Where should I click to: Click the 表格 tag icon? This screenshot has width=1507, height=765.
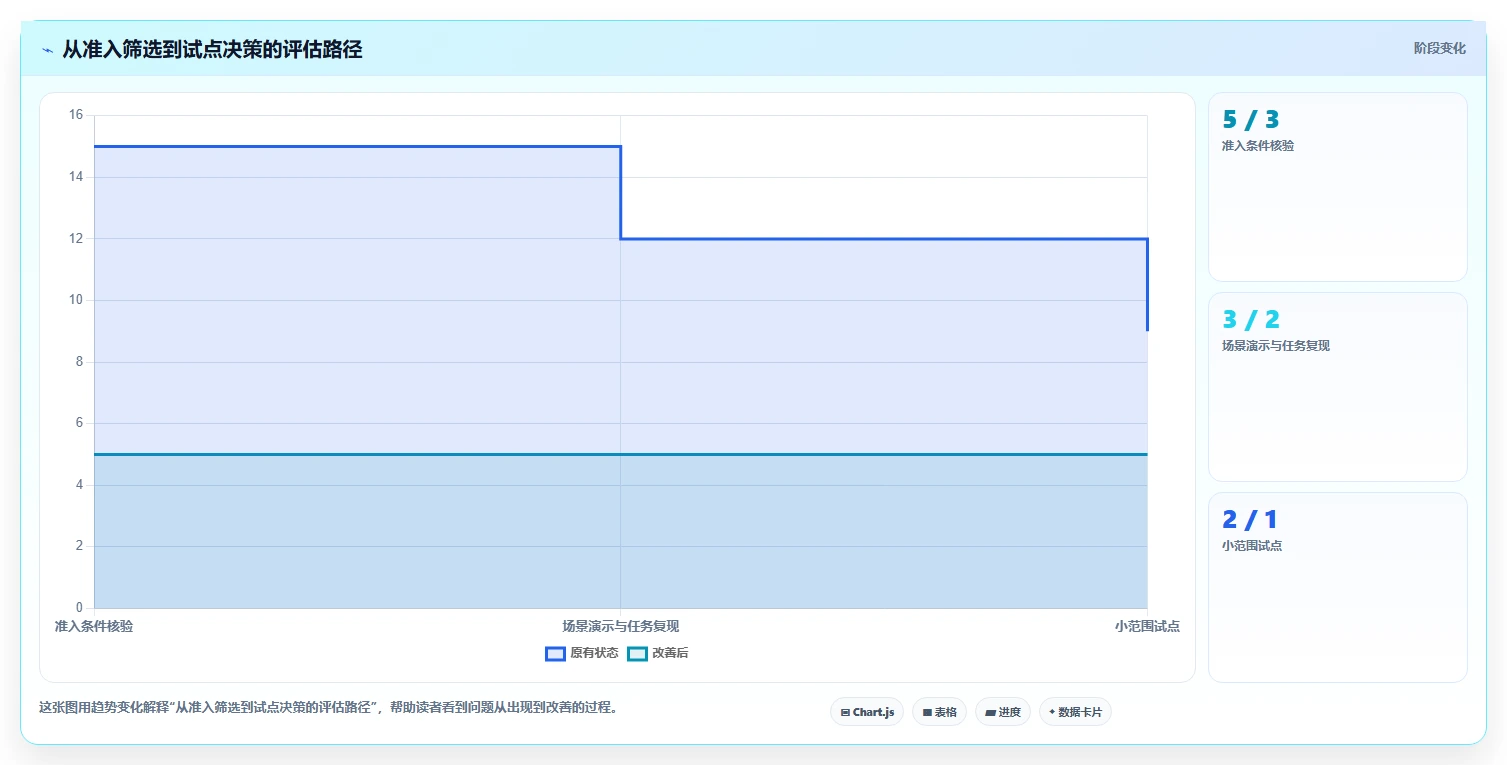pos(927,712)
